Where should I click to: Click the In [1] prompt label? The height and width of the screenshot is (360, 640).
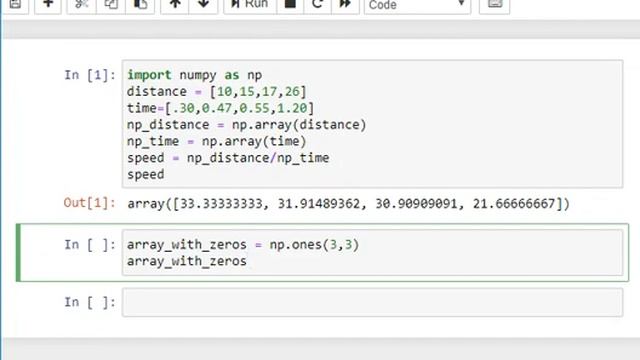[90, 75]
